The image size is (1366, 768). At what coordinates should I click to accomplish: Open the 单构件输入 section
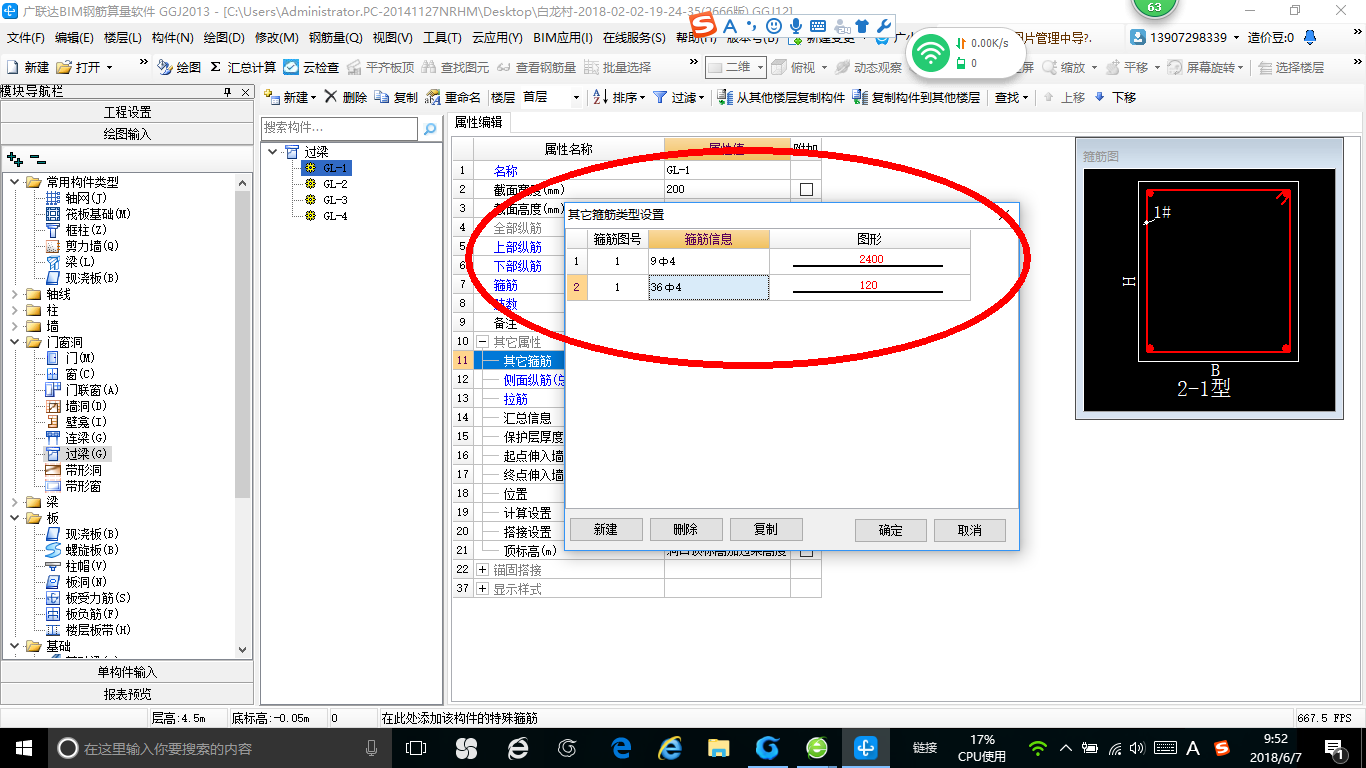tap(127, 672)
